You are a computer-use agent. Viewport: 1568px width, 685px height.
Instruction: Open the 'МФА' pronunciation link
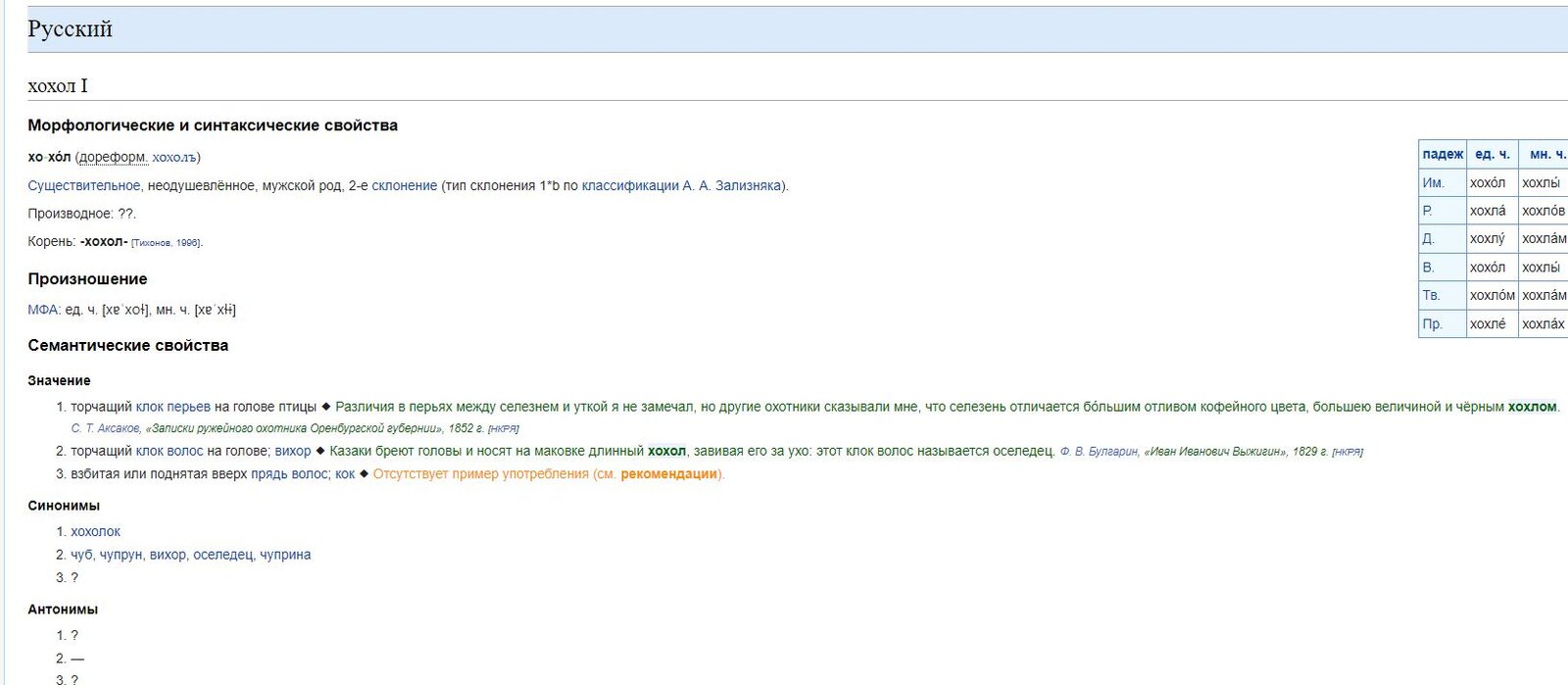click(43, 310)
